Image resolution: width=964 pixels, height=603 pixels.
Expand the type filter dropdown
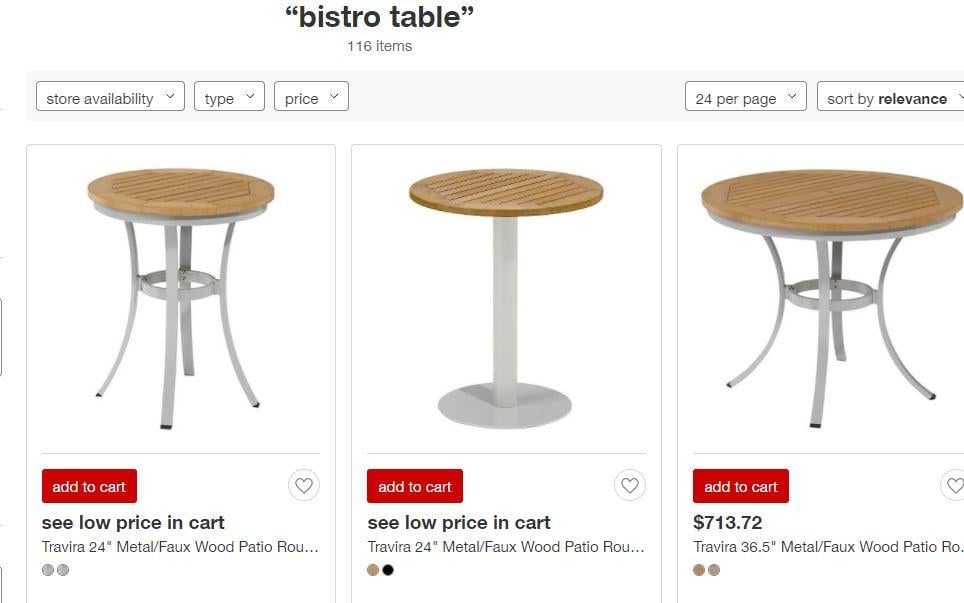(x=229, y=97)
